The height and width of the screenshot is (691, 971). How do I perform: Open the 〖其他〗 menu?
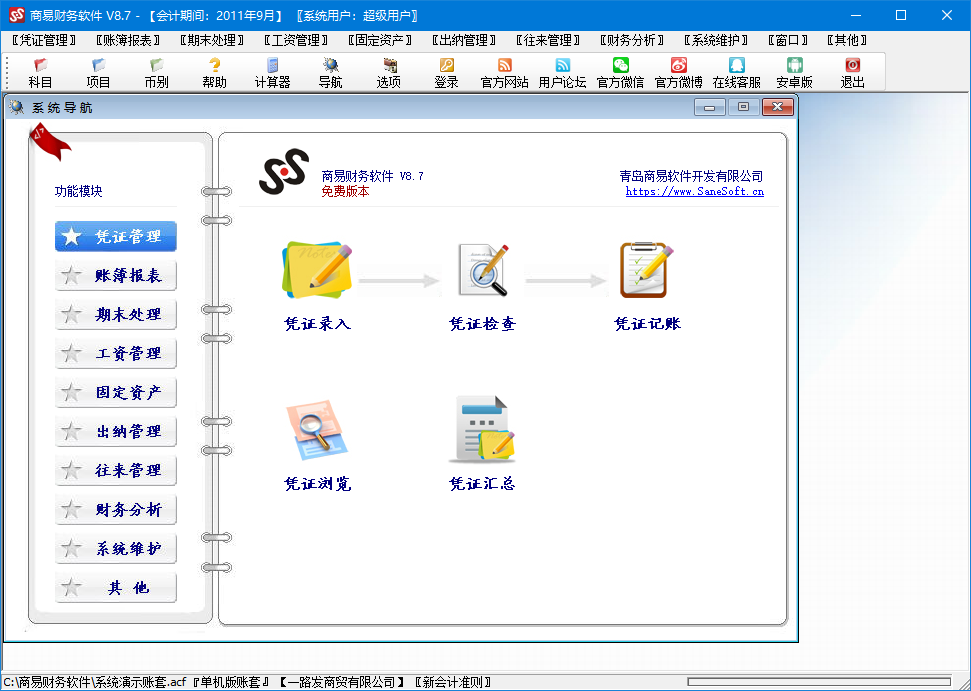(847, 40)
